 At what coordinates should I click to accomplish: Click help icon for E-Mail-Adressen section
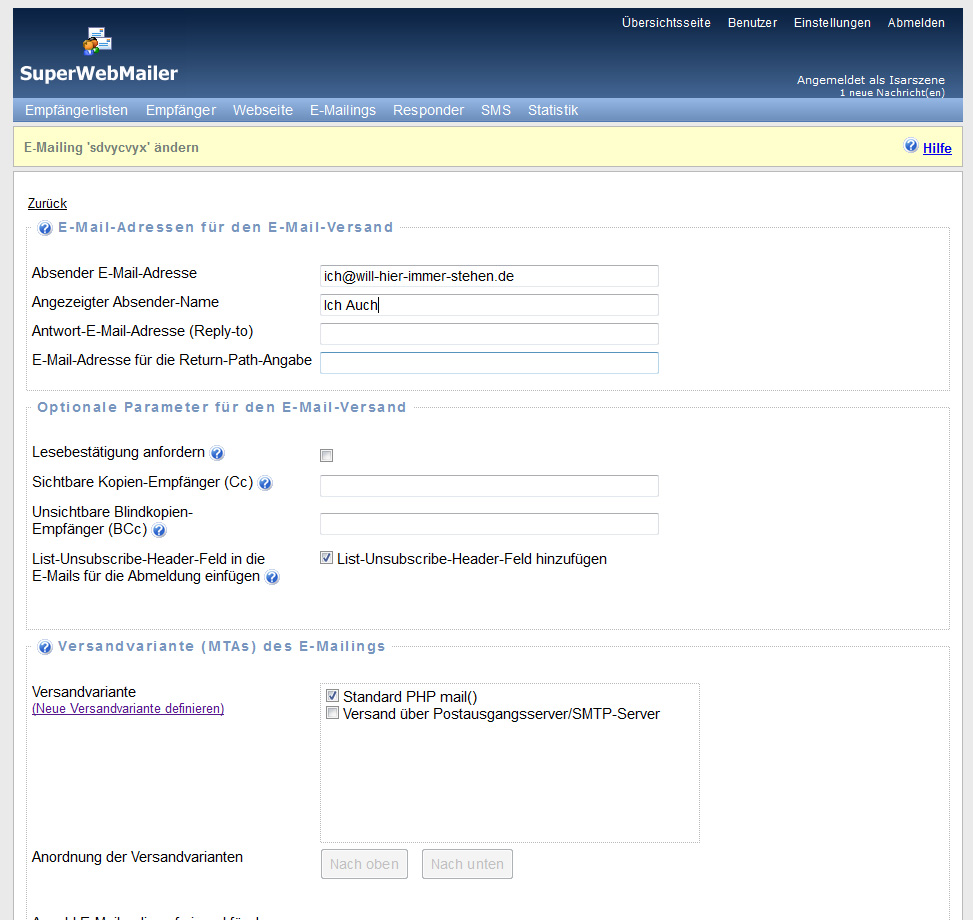(x=45, y=228)
